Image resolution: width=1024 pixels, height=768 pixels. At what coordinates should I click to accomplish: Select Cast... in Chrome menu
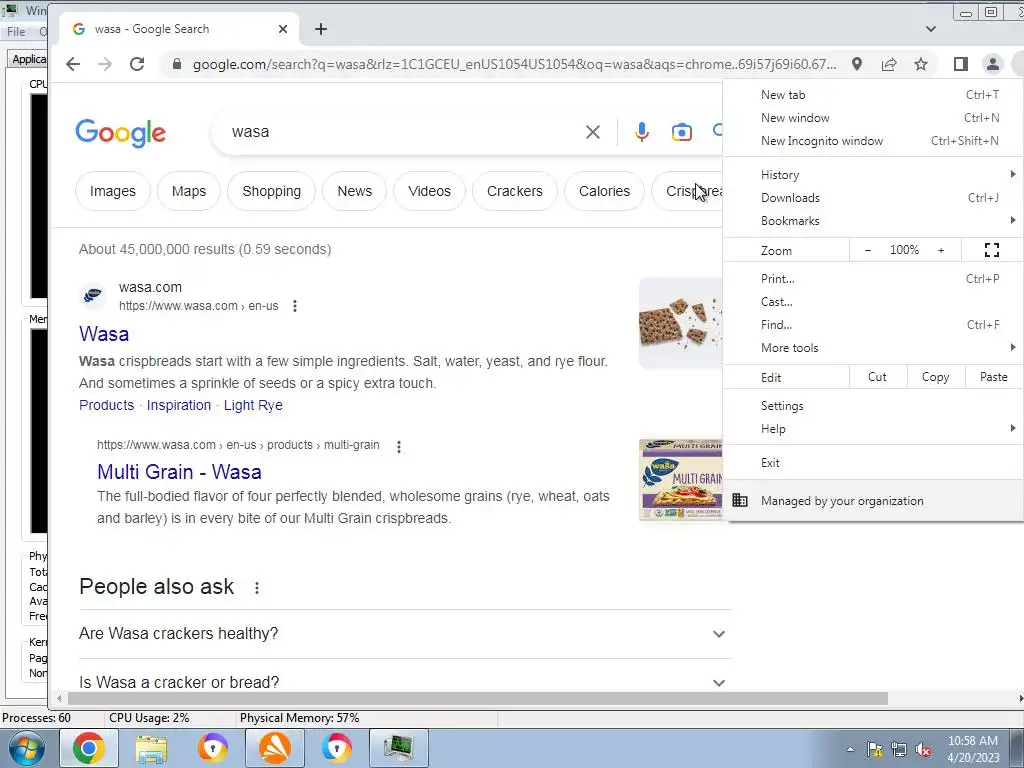click(x=874, y=302)
